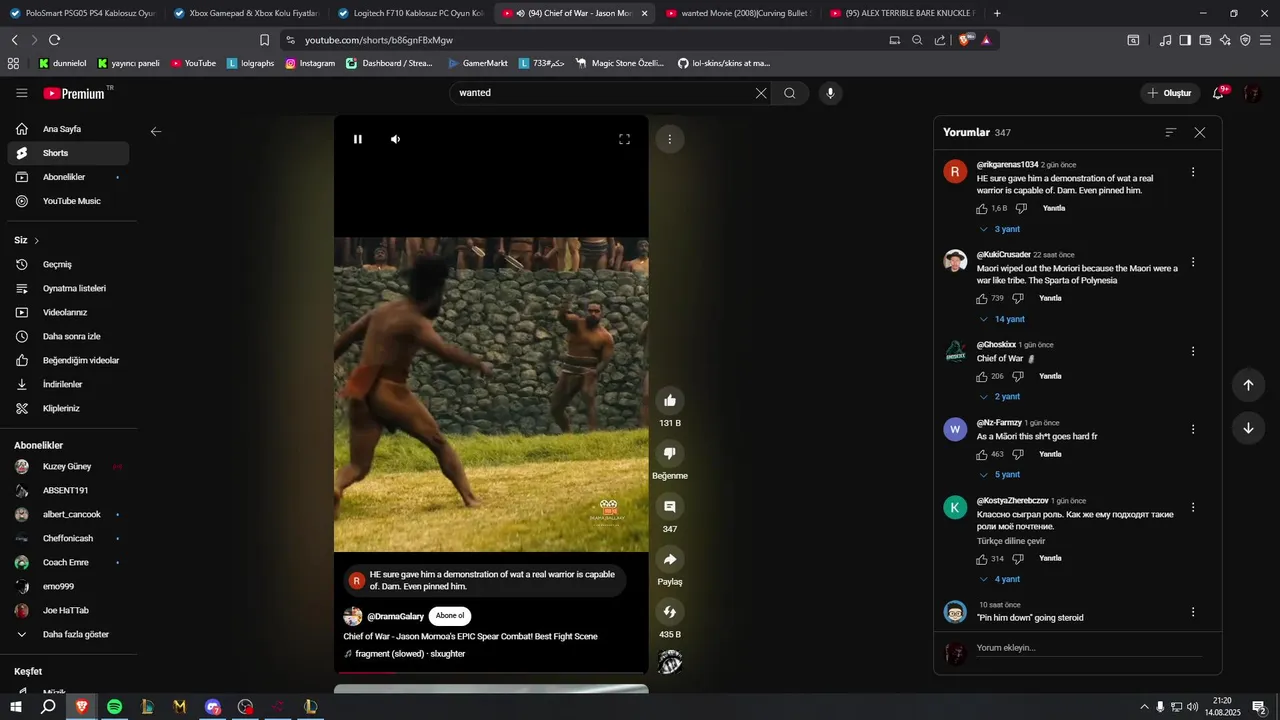This screenshot has width=1280, height=720.
Task: Dislike the @KostyaZherebczov comment
Action: 1018,559
